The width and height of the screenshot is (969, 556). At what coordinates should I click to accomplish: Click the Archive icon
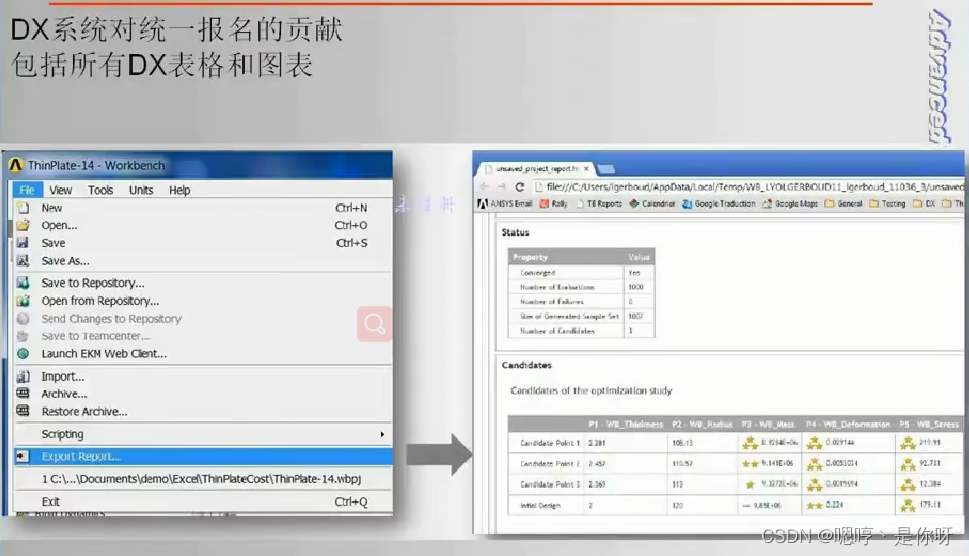[23, 394]
